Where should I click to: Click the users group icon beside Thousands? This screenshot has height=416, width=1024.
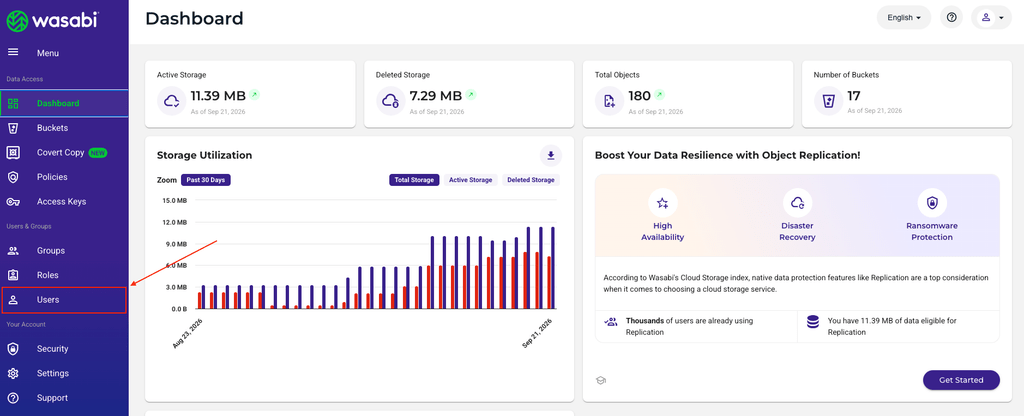tap(611, 321)
